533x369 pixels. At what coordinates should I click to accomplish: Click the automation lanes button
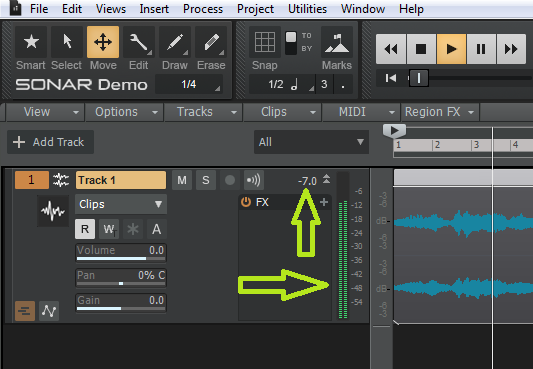pos(49,311)
